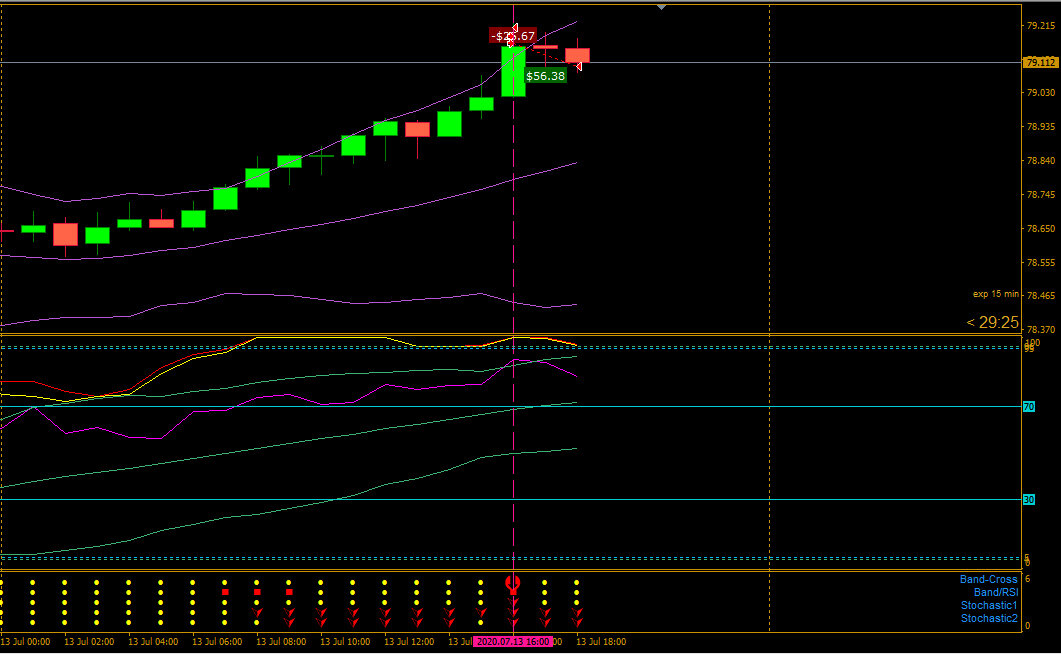Click the chart shift triangle on top border
The image size is (1061, 655).
coord(662,7)
